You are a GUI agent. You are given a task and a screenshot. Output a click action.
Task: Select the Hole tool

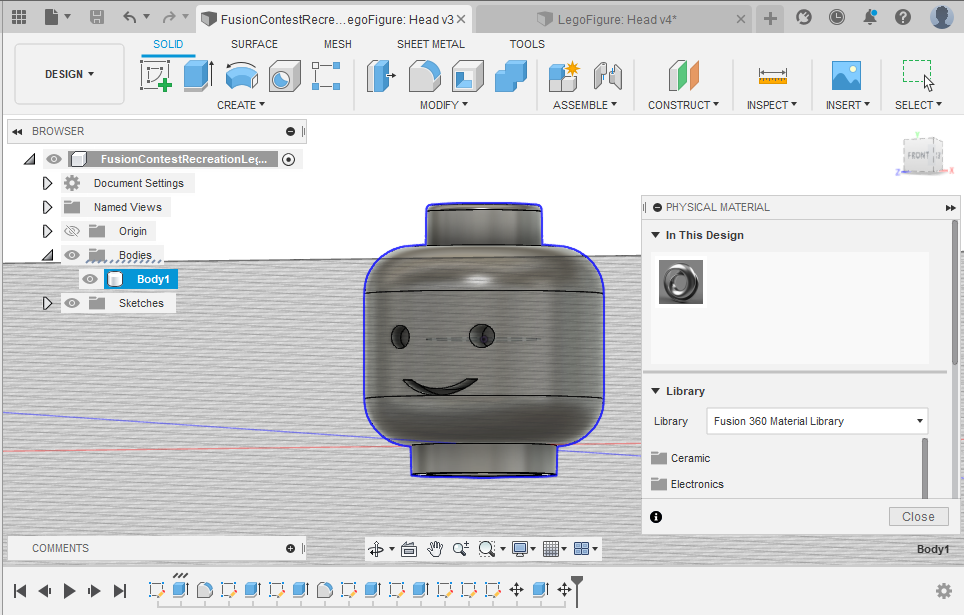[284, 76]
